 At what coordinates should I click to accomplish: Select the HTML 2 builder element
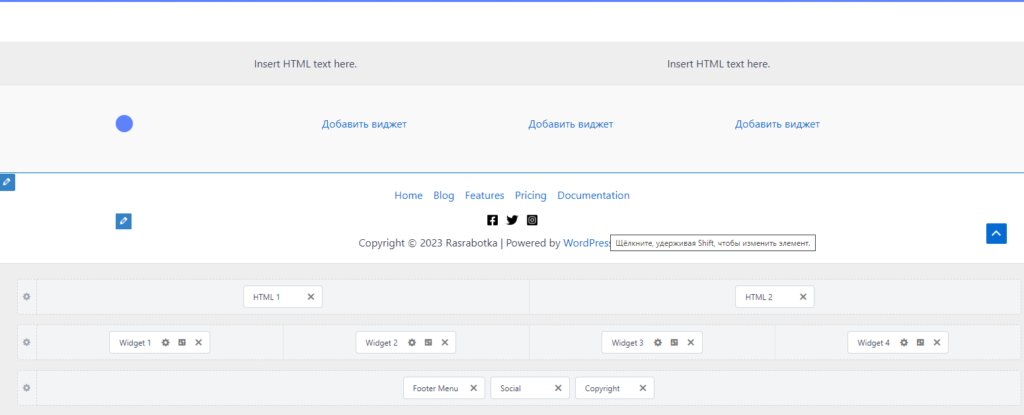click(x=775, y=297)
